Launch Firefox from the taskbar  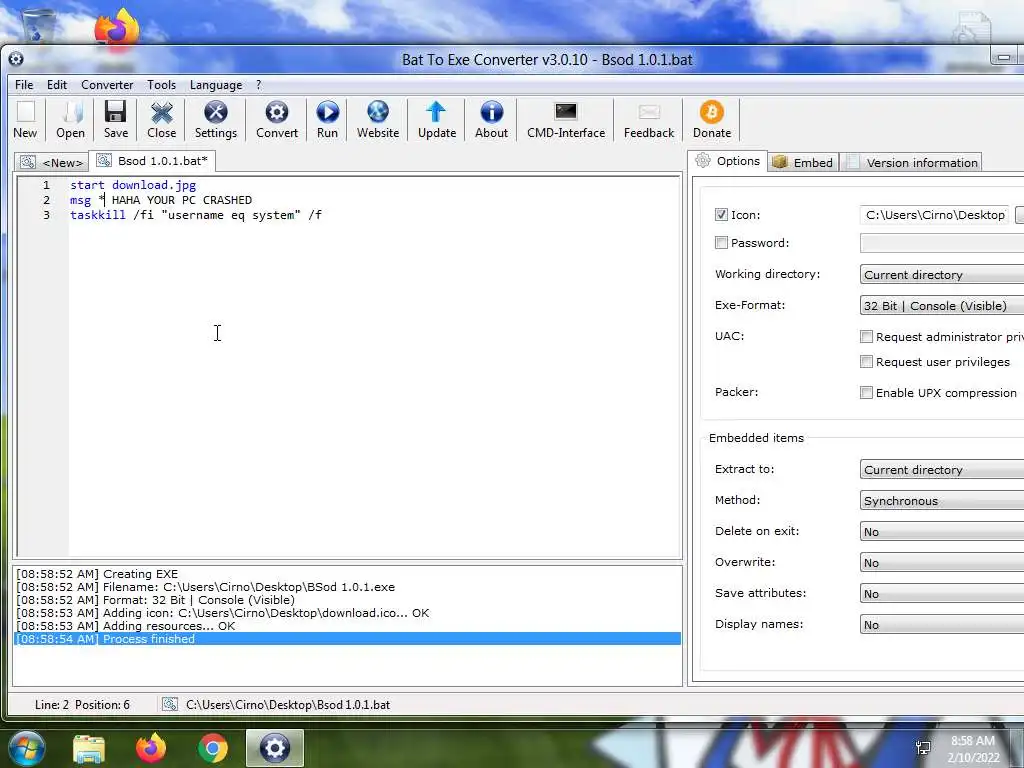click(151, 748)
